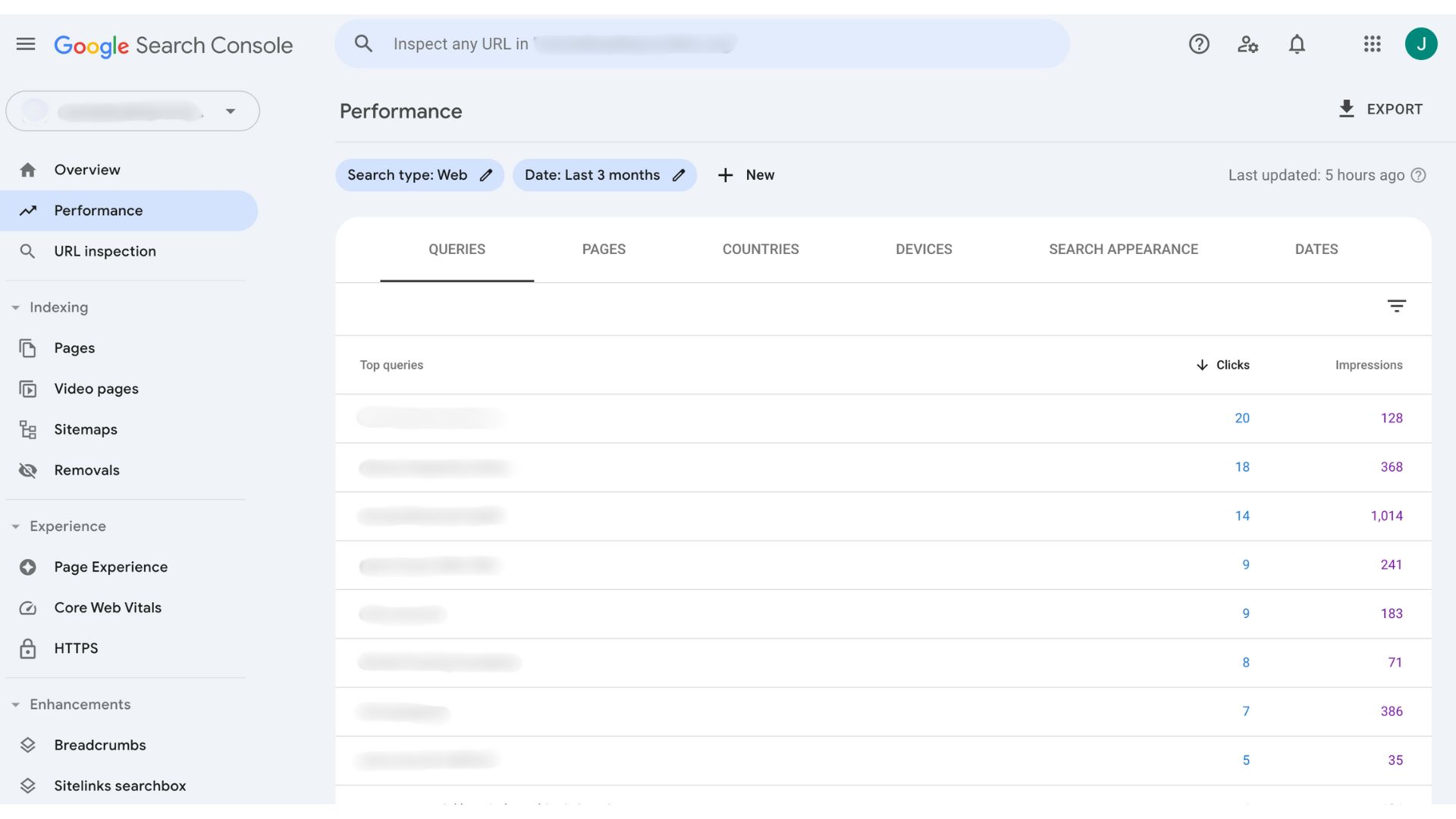Open users and settings icon

(1247, 44)
